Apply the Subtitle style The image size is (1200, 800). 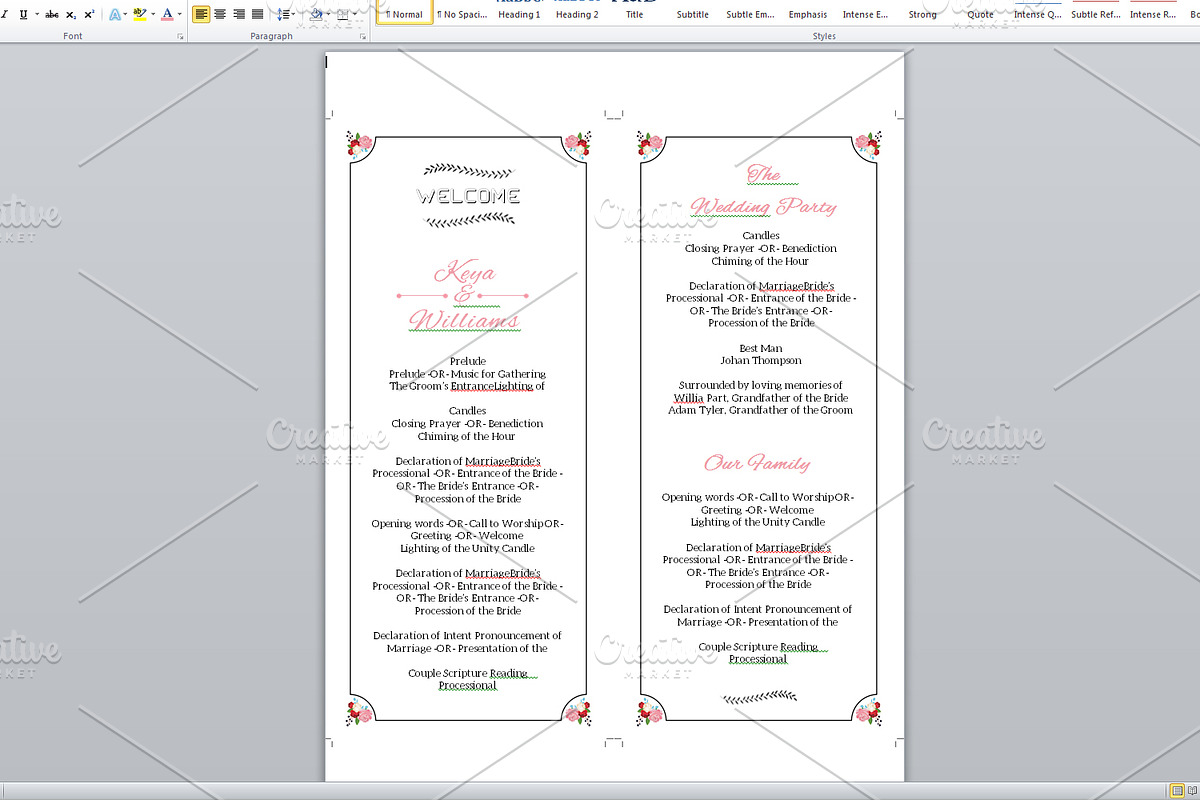691,14
